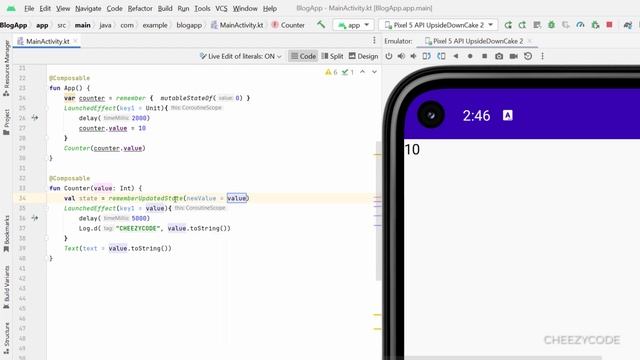Click the editor vertical scrollbar
The image size is (640, 360).
(378, 211)
